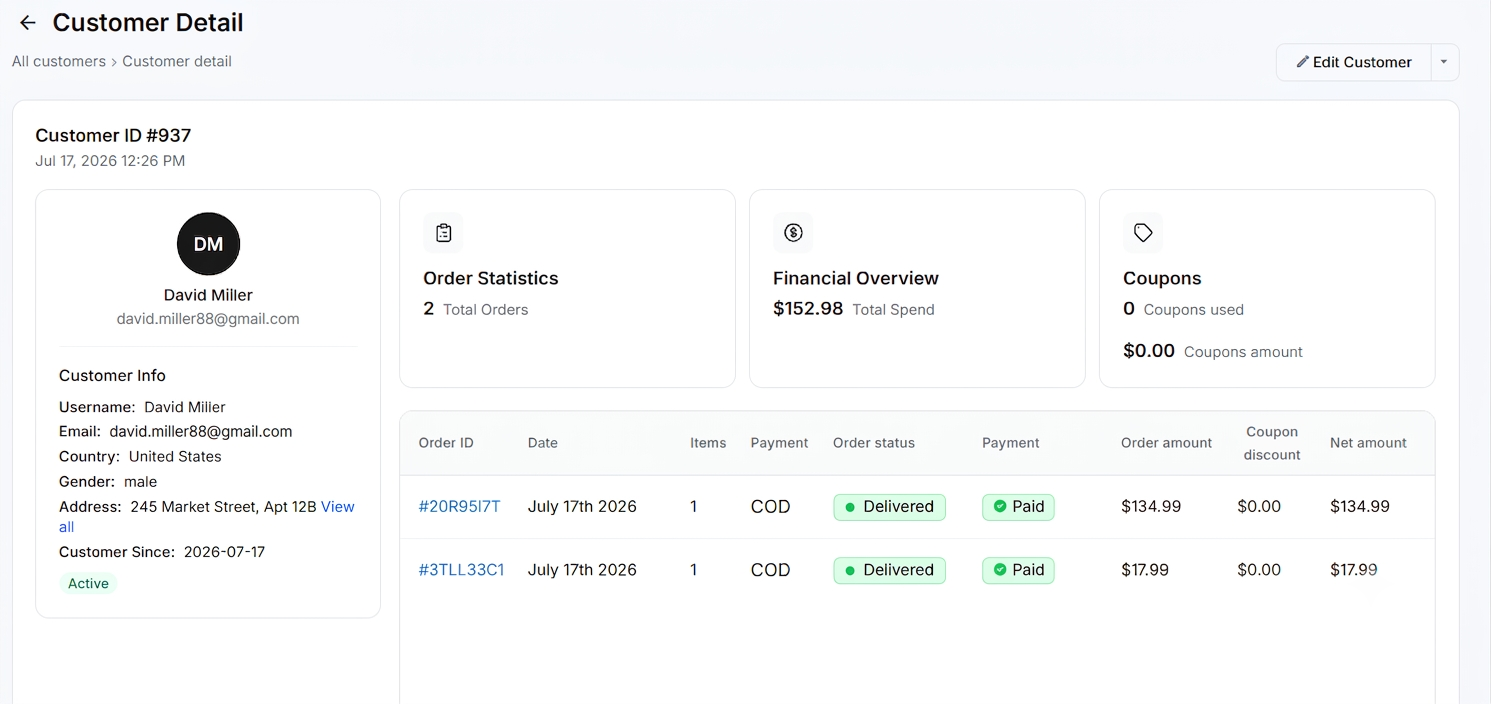Open the Order Statistics clipboard icon
Viewport: 1491px width, 704px height.
(x=443, y=233)
